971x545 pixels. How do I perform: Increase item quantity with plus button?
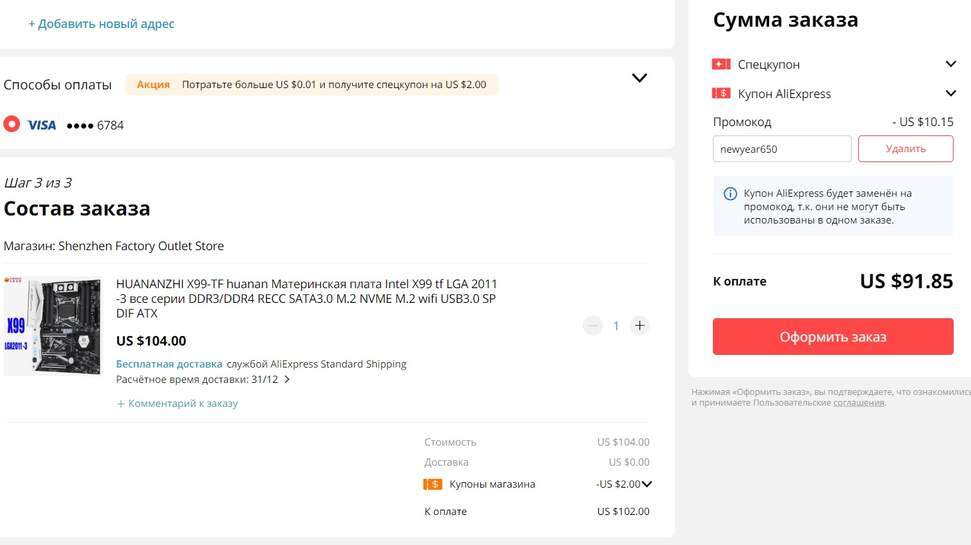point(640,325)
